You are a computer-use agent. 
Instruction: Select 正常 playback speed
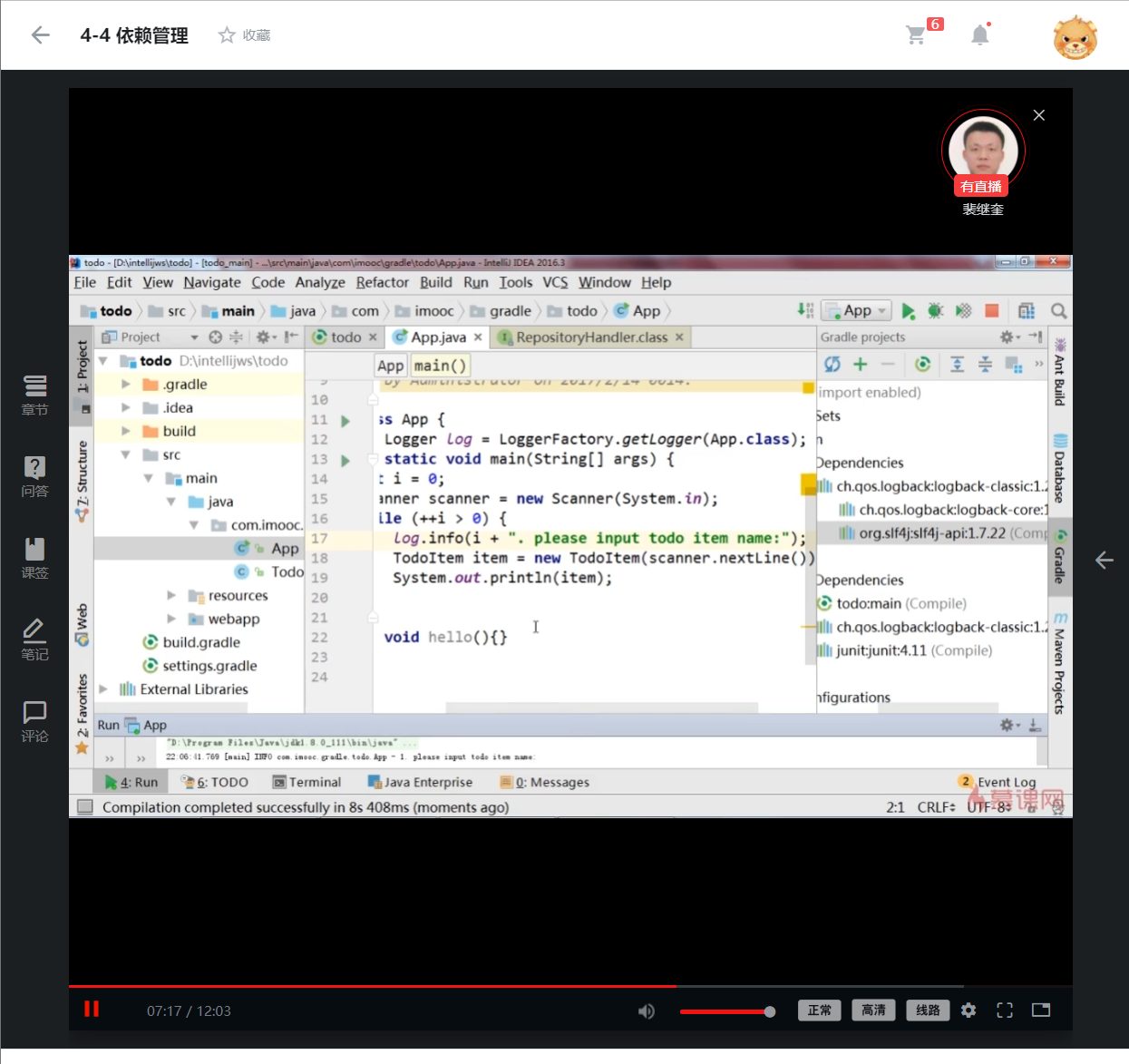820,1010
